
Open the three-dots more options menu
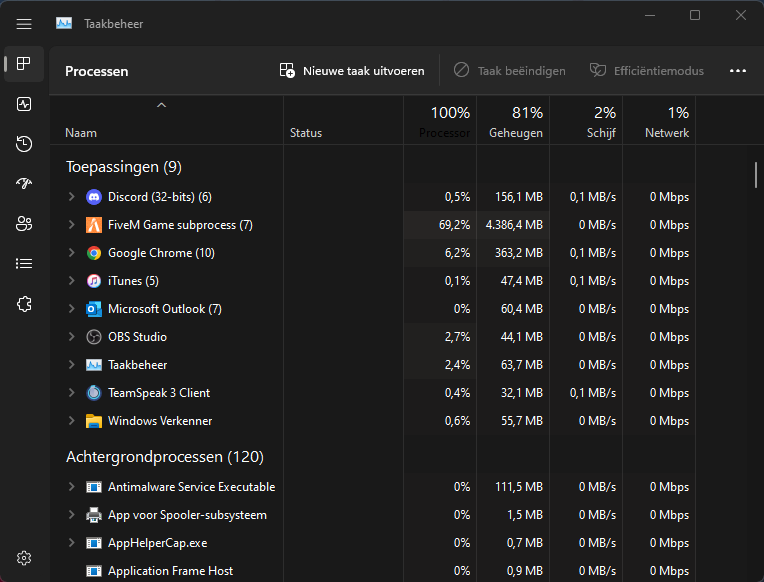point(738,71)
